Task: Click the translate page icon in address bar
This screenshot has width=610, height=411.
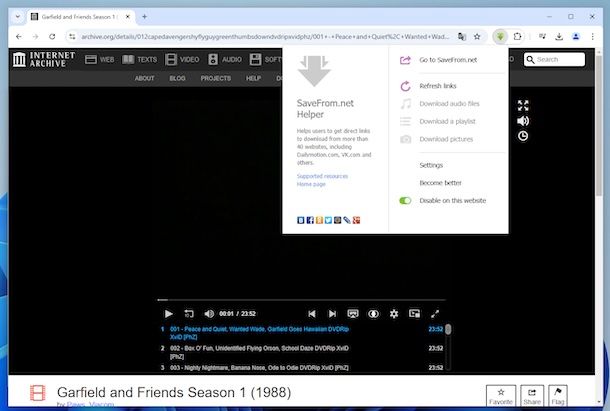Action: (462, 37)
